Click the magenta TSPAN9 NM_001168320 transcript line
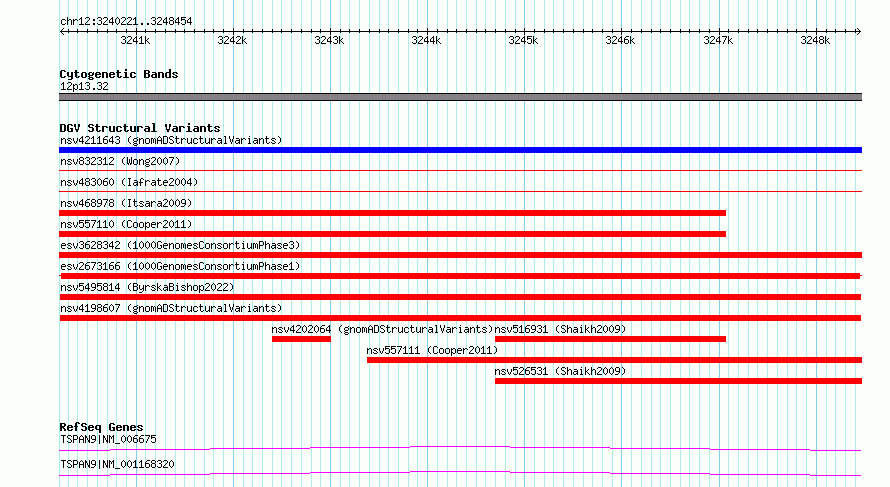Viewport: 890px width, 487px height. [460, 473]
